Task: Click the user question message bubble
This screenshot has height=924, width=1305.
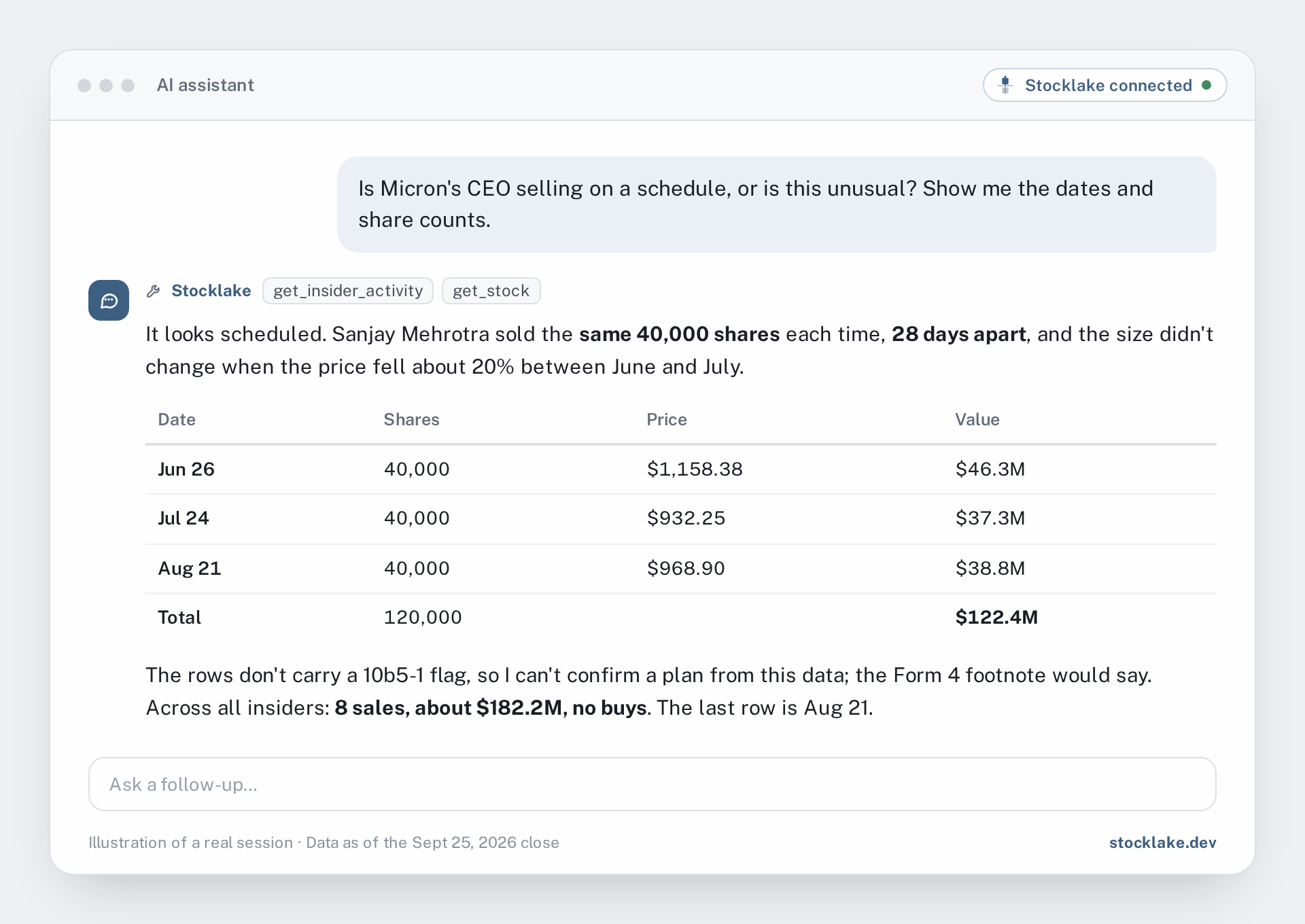Action: click(x=776, y=205)
